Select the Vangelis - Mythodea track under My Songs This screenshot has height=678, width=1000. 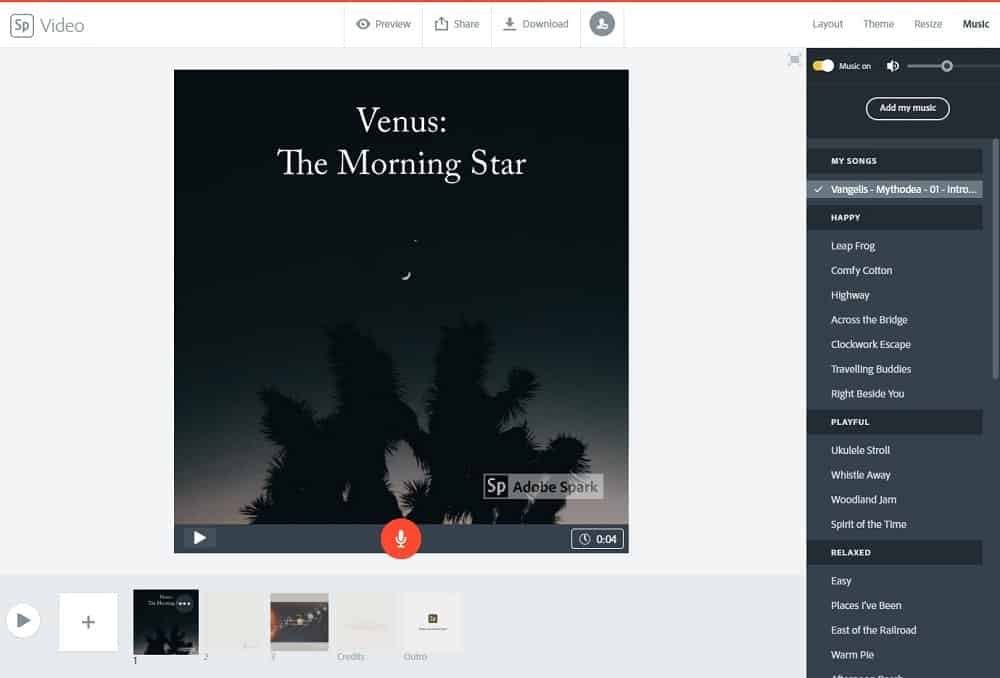click(x=900, y=187)
